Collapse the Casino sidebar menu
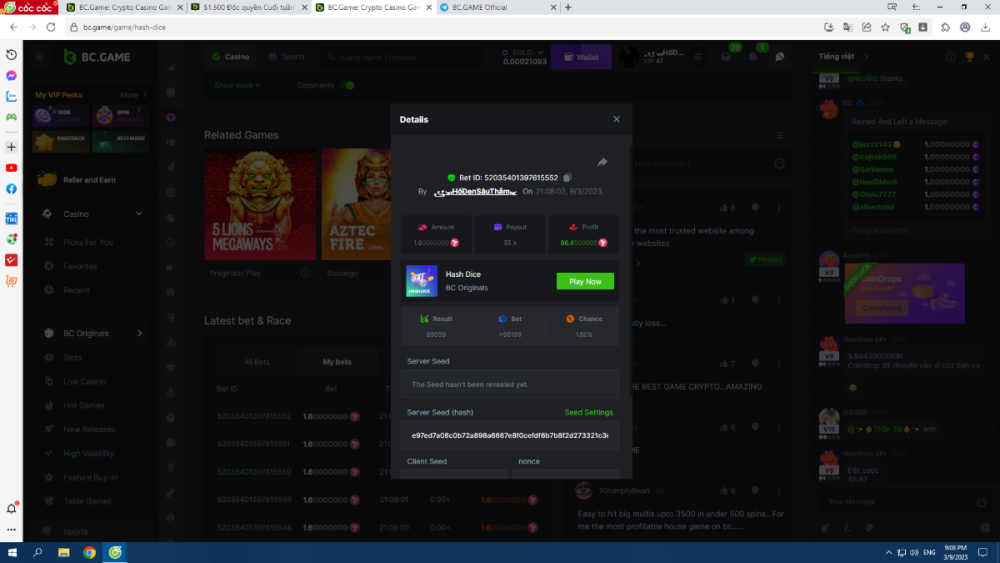 [139, 214]
